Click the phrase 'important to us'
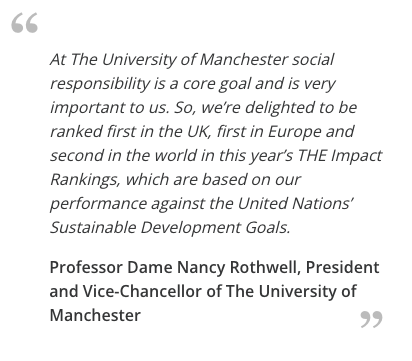This screenshot has height=361, width=412. coord(110,108)
